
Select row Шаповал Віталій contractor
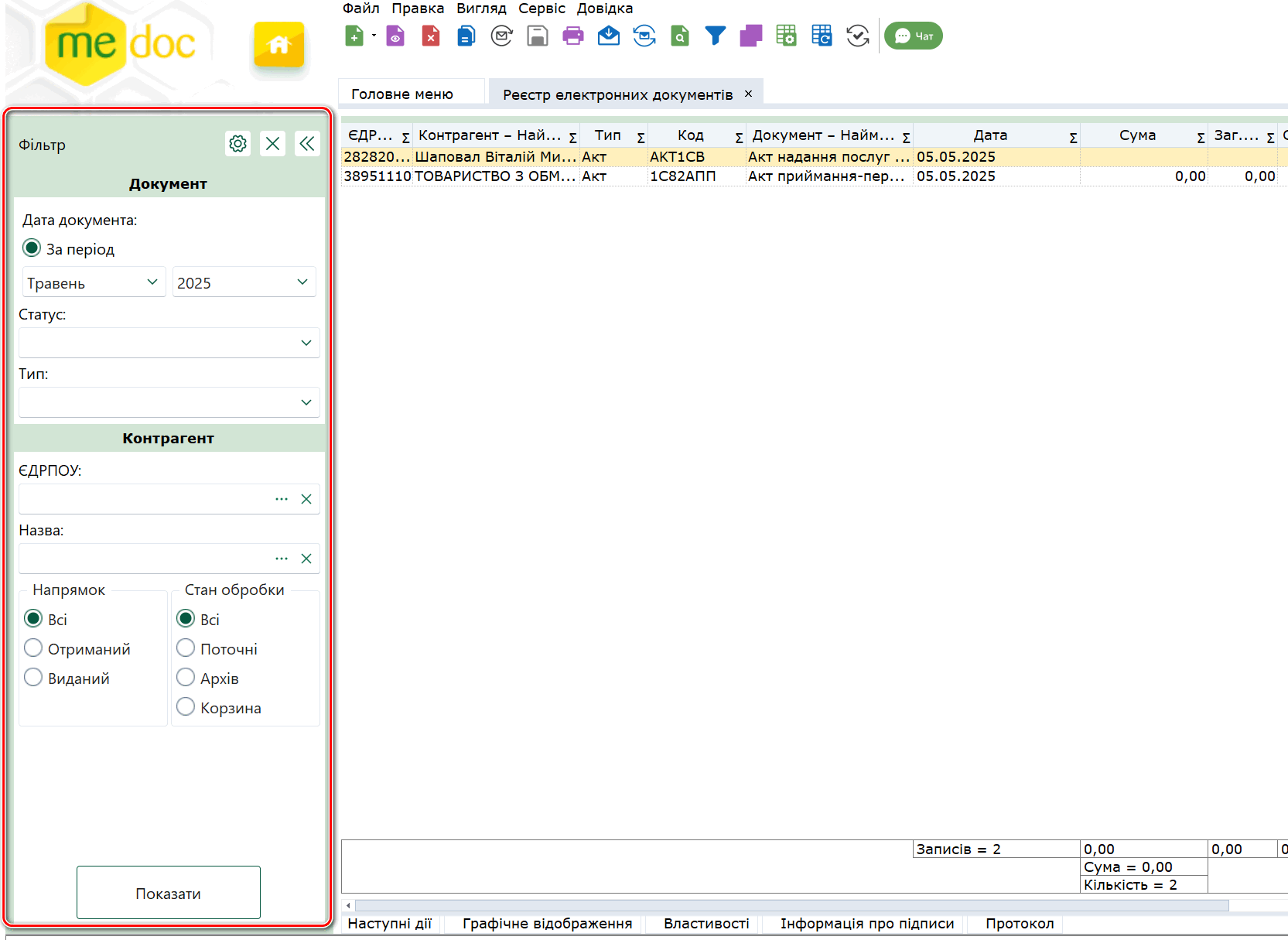(x=814, y=157)
